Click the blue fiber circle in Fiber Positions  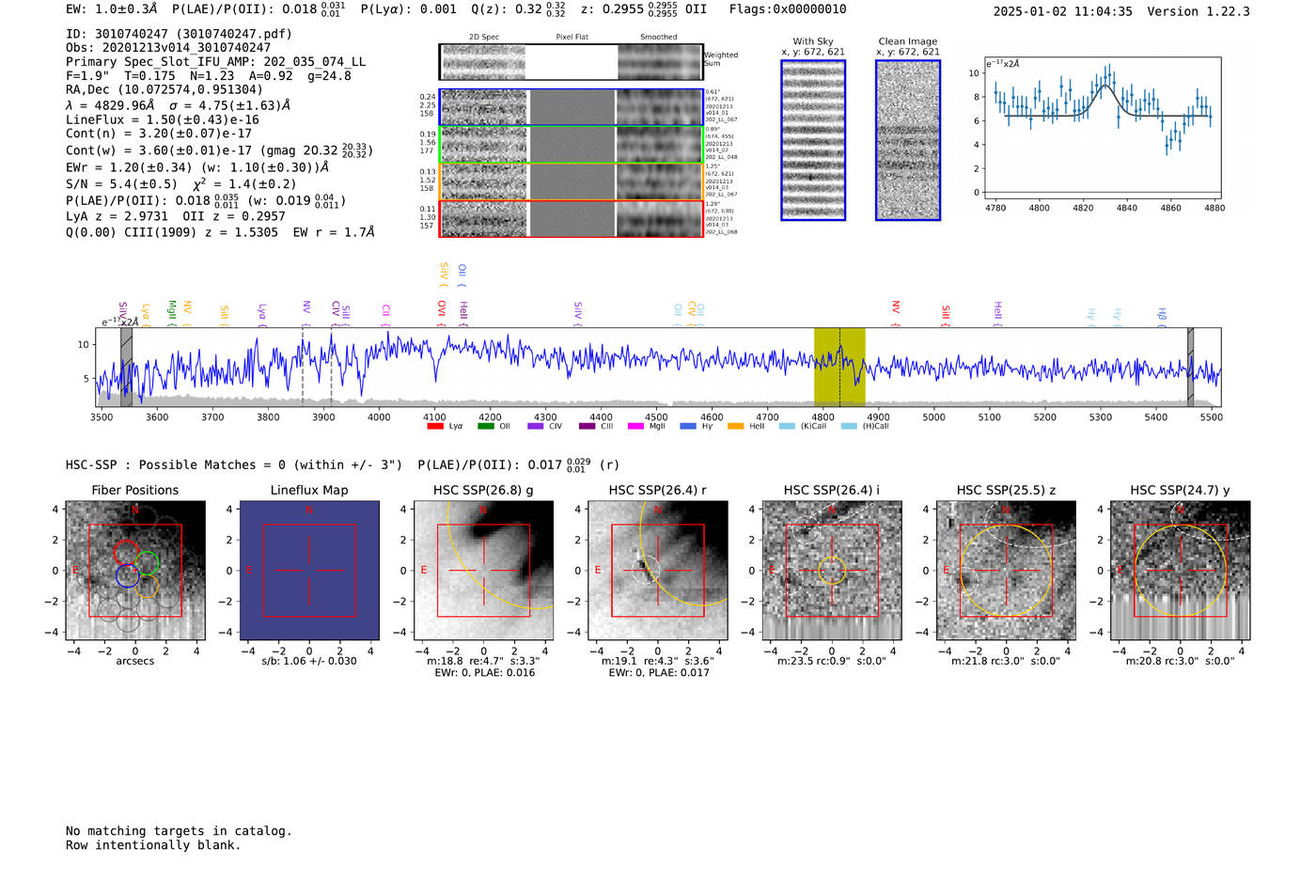[x=128, y=575]
